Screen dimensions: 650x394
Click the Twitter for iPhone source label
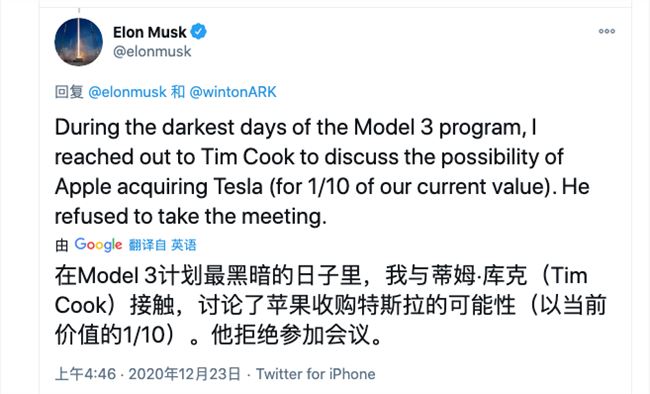click(315, 374)
